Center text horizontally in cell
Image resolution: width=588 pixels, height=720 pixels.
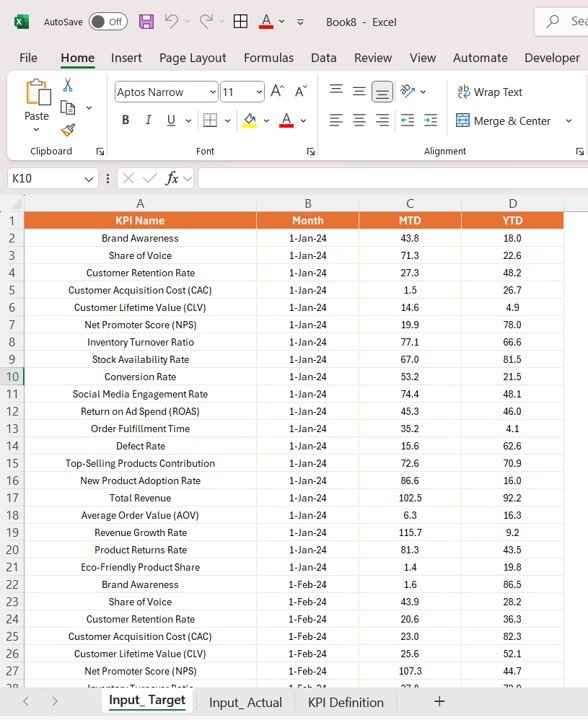(x=359, y=120)
